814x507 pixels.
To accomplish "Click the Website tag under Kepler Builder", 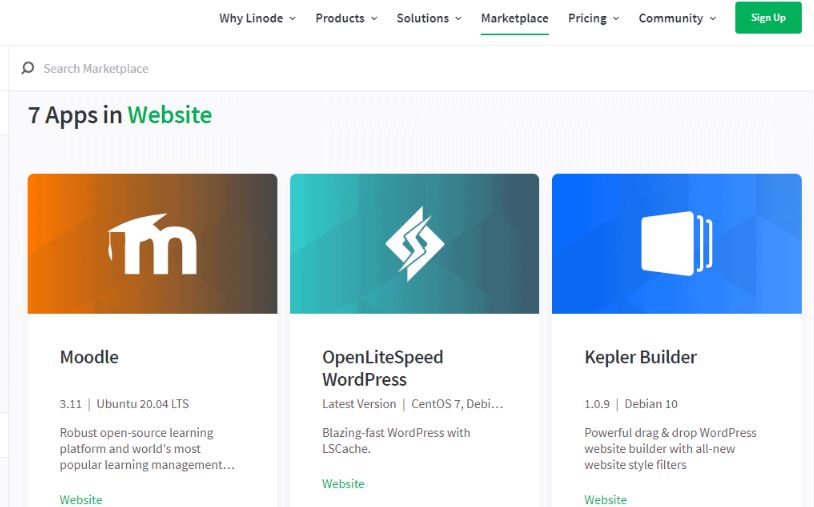I will (605, 500).
